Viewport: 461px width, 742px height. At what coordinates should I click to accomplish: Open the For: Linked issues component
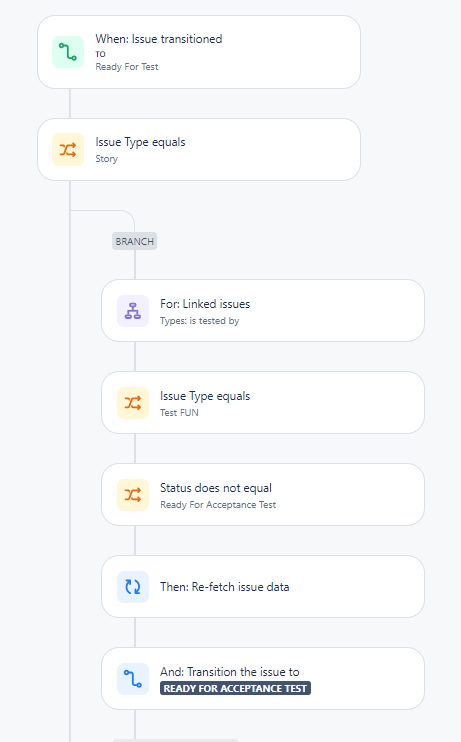pyautogui.click(x=263, y=310)
